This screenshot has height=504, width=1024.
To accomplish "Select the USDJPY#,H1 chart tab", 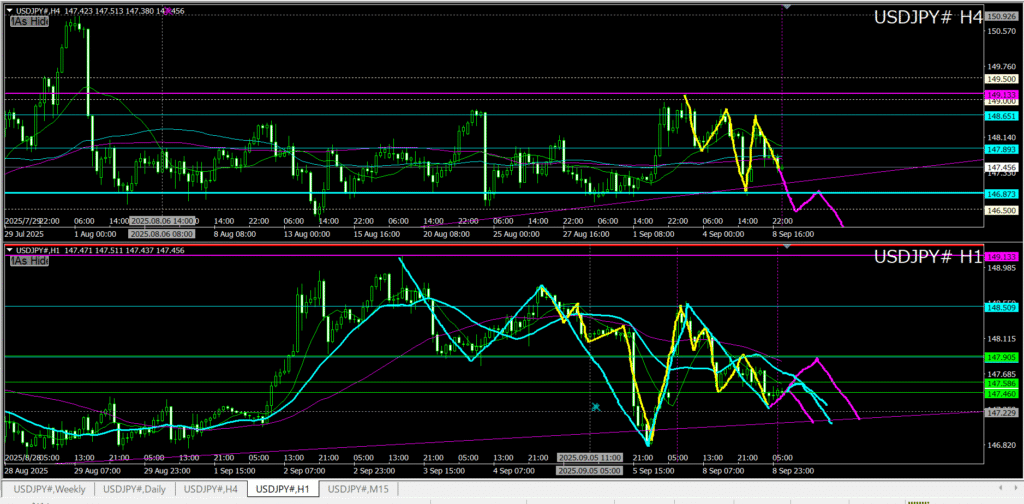I will point(283,489).
